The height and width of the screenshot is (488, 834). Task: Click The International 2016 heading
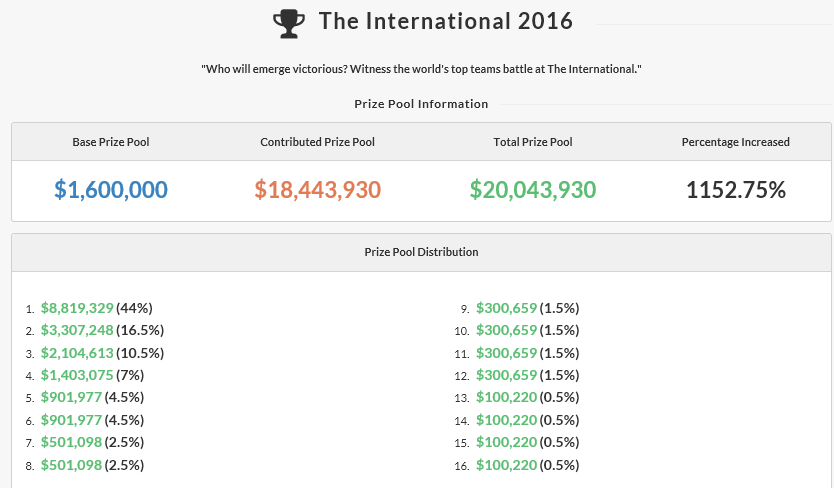[x=446, y=21]
